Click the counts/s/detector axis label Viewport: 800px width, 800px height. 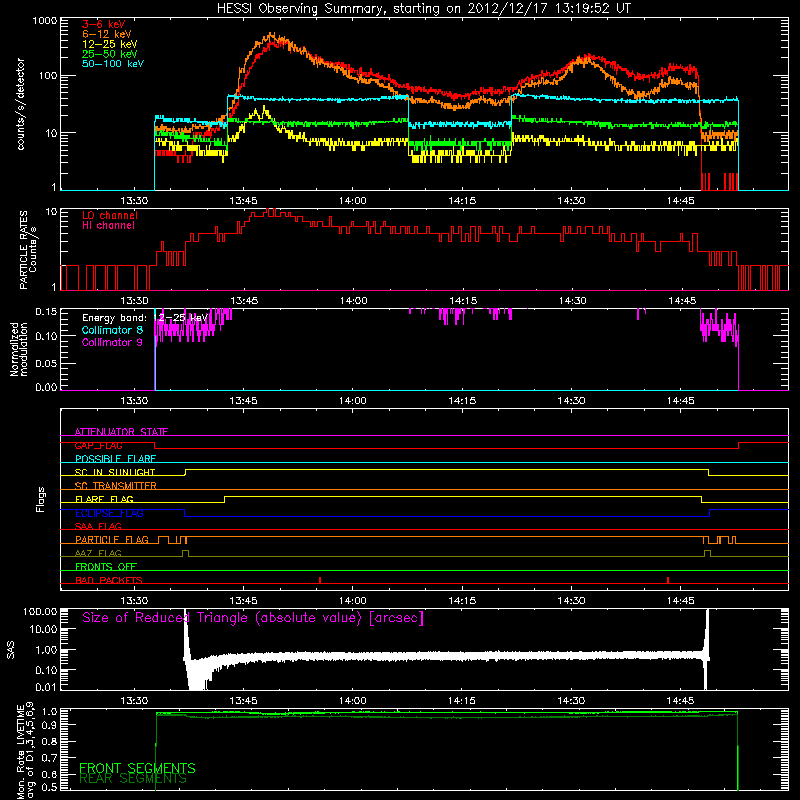pos(21,104)
